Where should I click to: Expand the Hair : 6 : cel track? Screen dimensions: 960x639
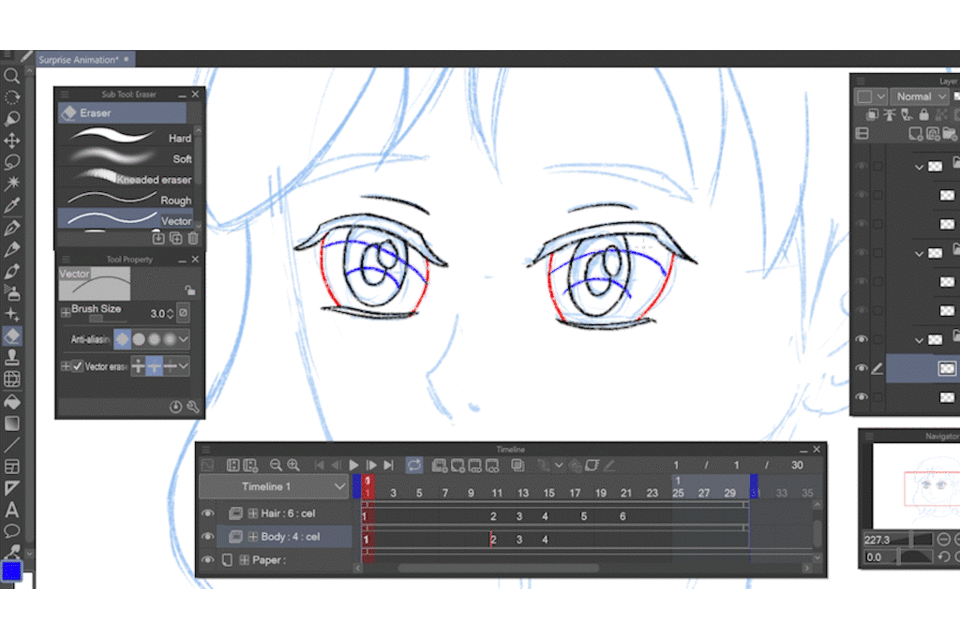click(252, 514)
